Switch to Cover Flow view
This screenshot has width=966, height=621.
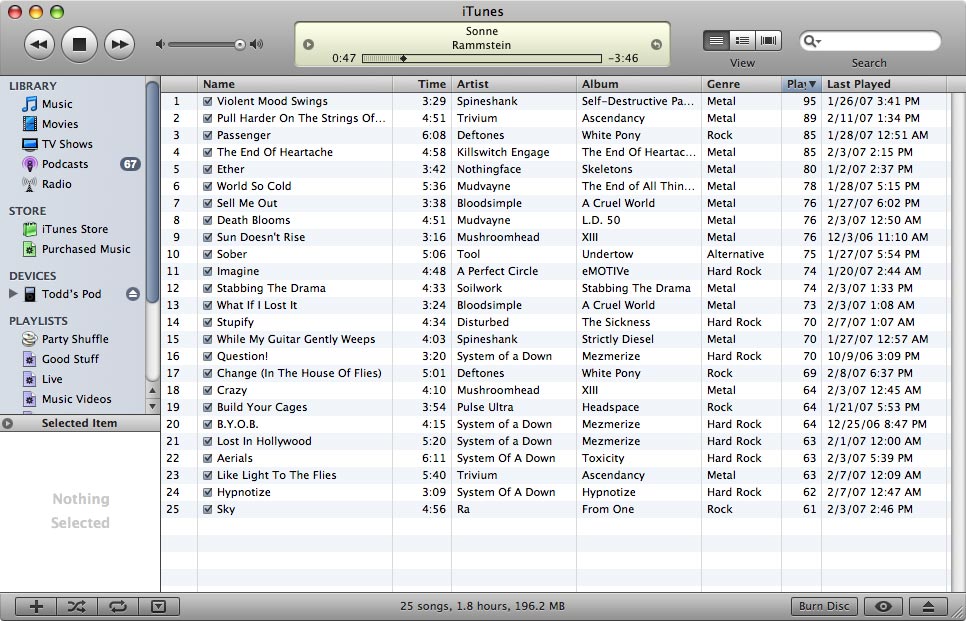click(x=768, y=41)
